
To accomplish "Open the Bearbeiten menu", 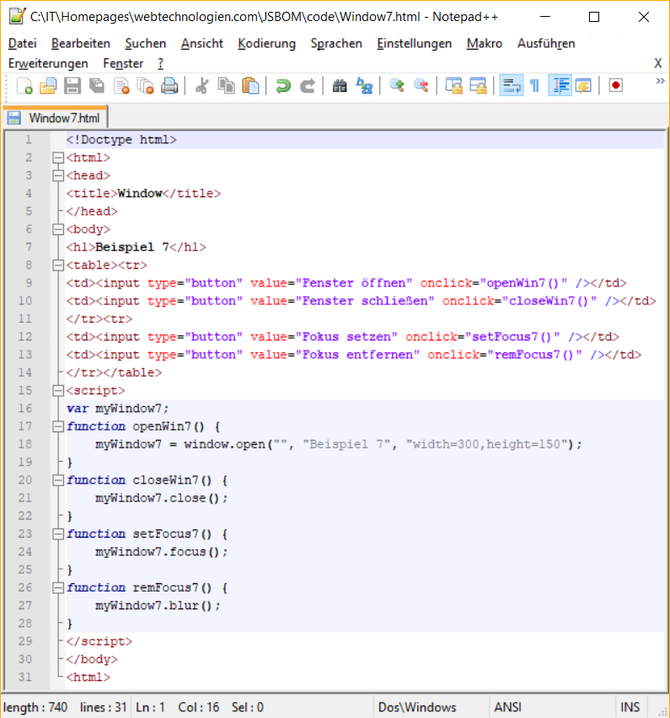I will (81, 44).
